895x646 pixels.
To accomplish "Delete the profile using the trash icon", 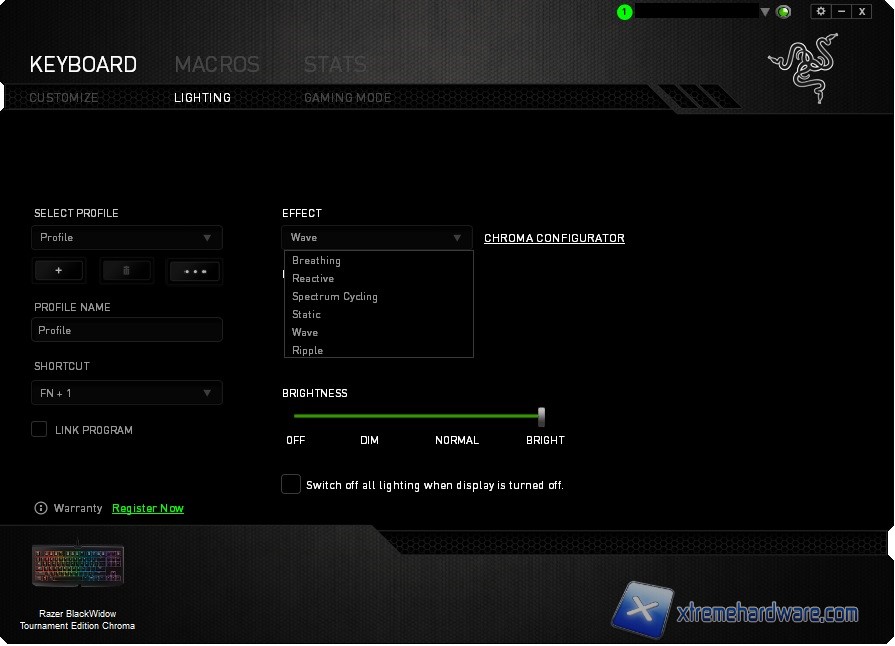I will click(127, 271).
